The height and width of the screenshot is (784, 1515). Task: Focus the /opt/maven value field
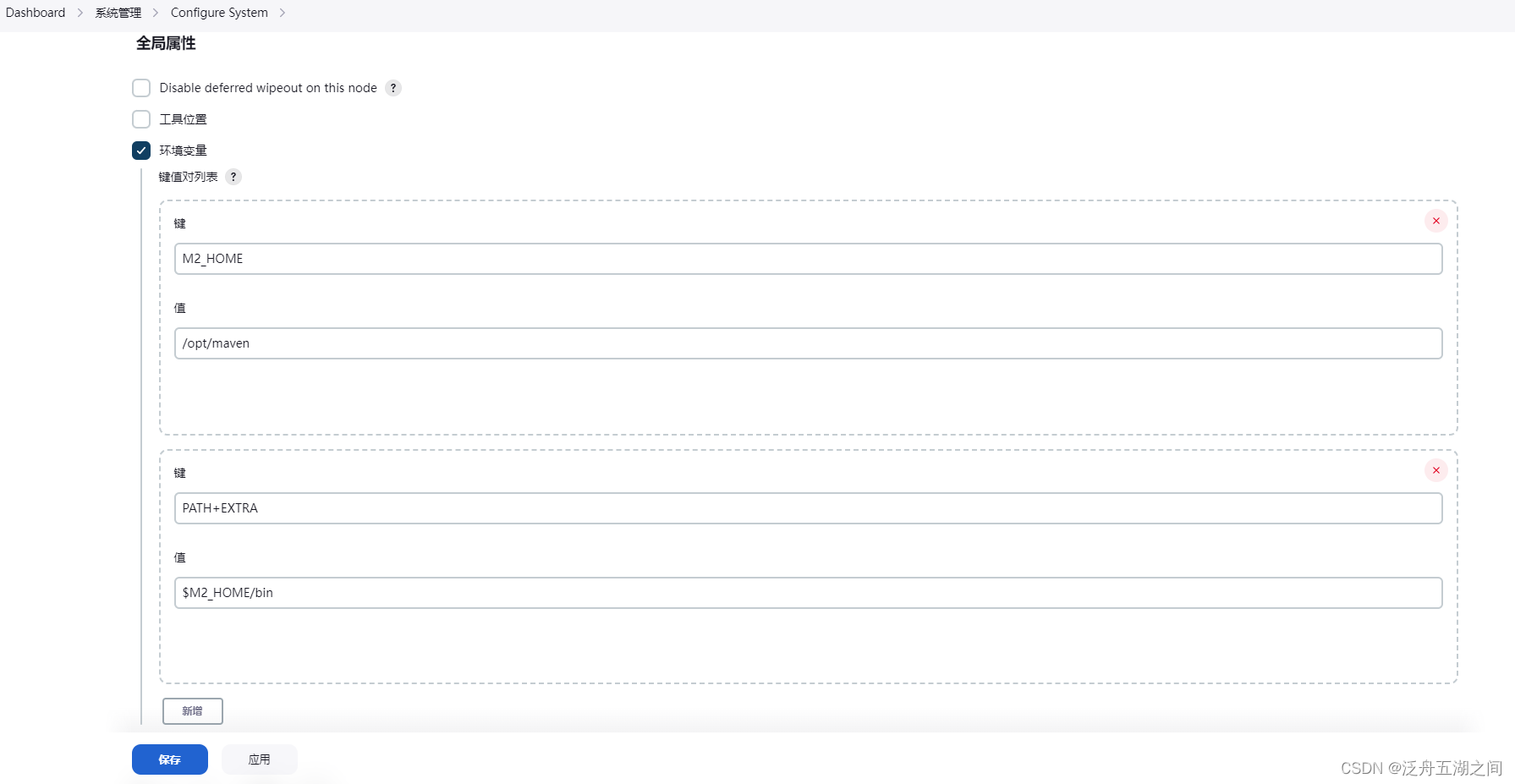pyautogui.click(x=808, y=343)
